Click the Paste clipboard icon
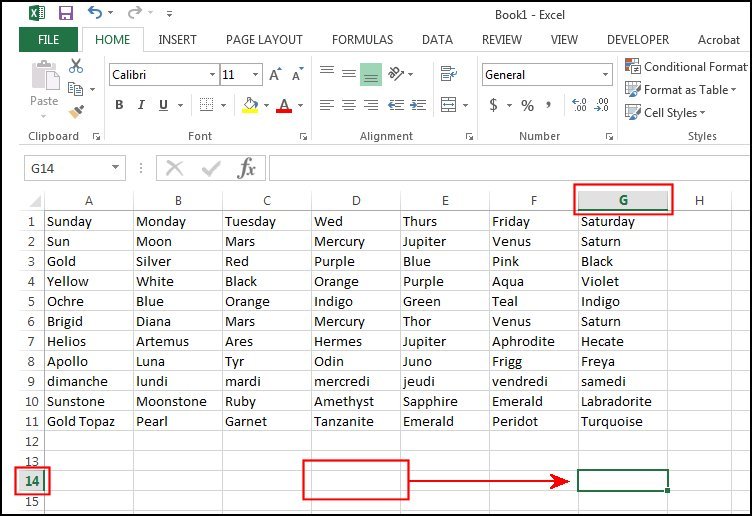 45,75
